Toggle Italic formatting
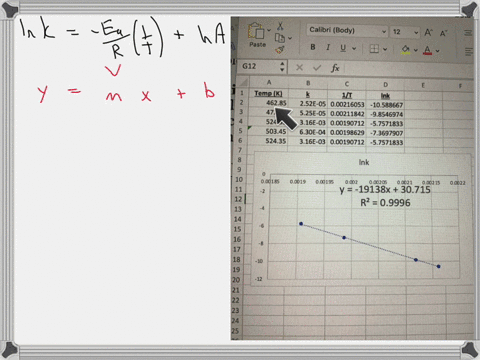The width and height of the screenshot is (480, 360). coord(328,47)
